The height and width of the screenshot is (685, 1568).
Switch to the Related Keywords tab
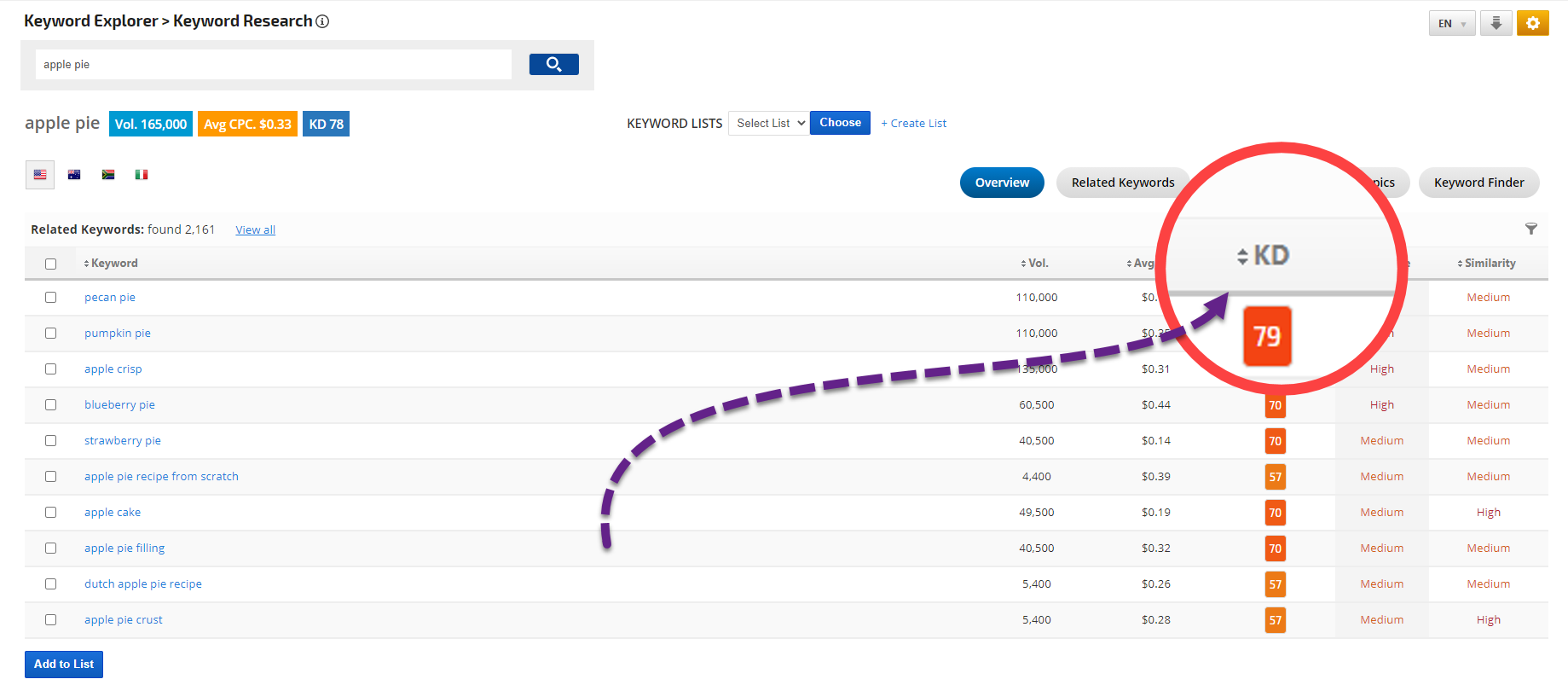(x=1122, y=183)
